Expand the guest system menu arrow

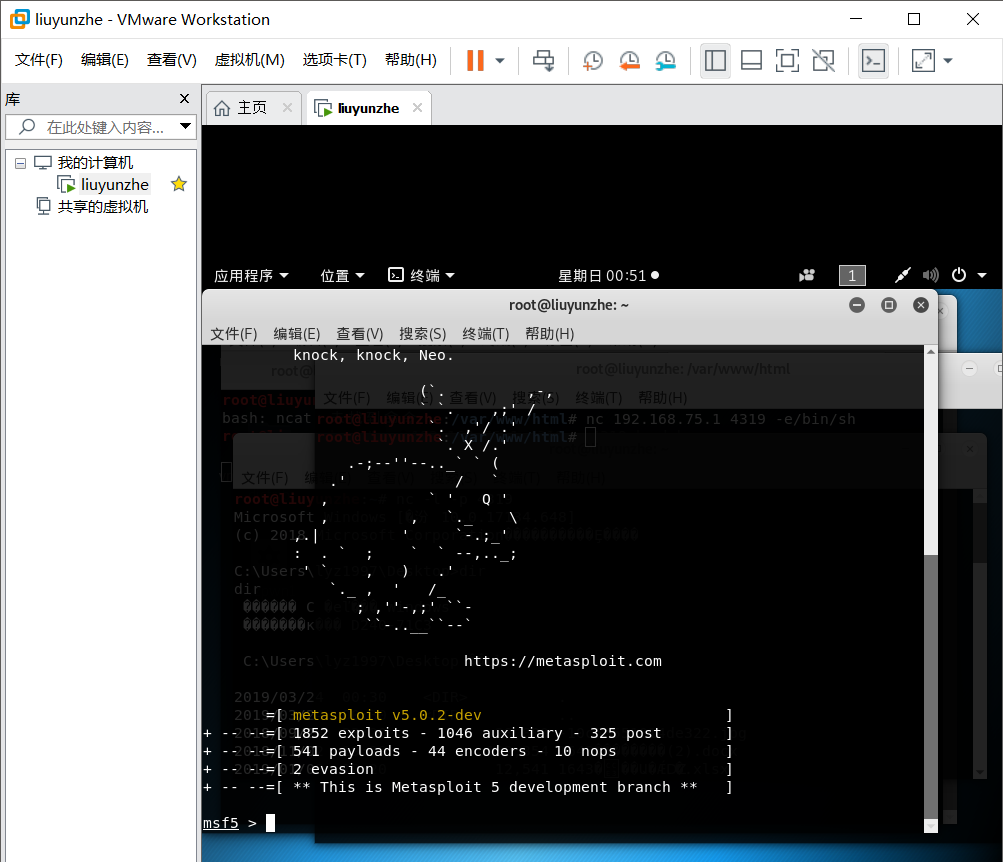(x=982, y=276)
